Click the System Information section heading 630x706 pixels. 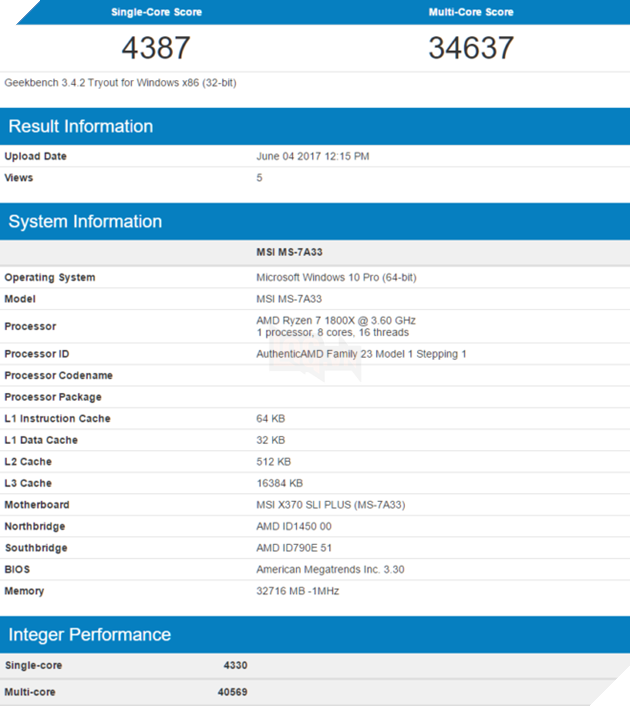click(x=85, y=222)
